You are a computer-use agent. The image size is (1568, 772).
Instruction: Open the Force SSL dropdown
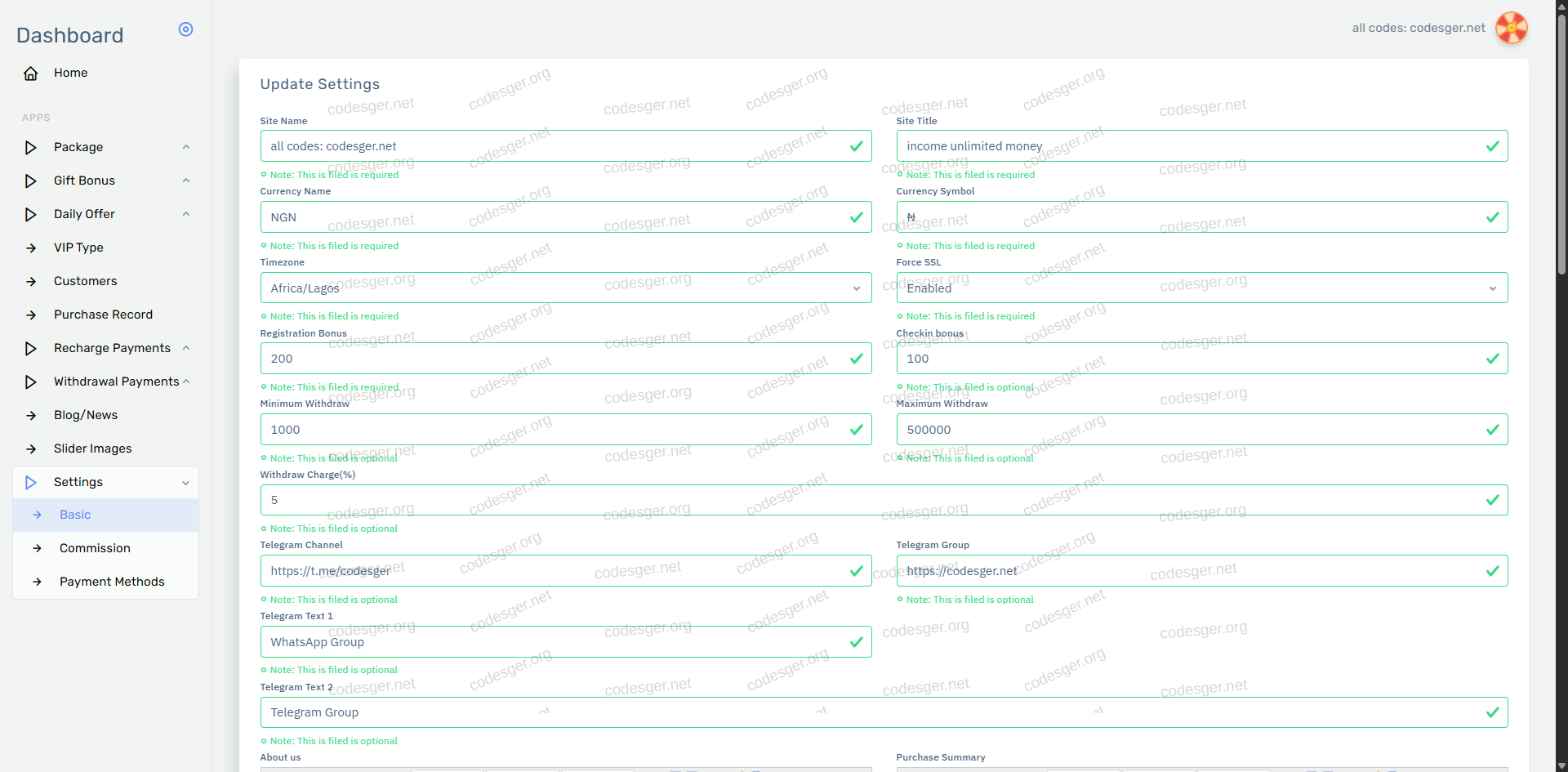pos(1201,288)
